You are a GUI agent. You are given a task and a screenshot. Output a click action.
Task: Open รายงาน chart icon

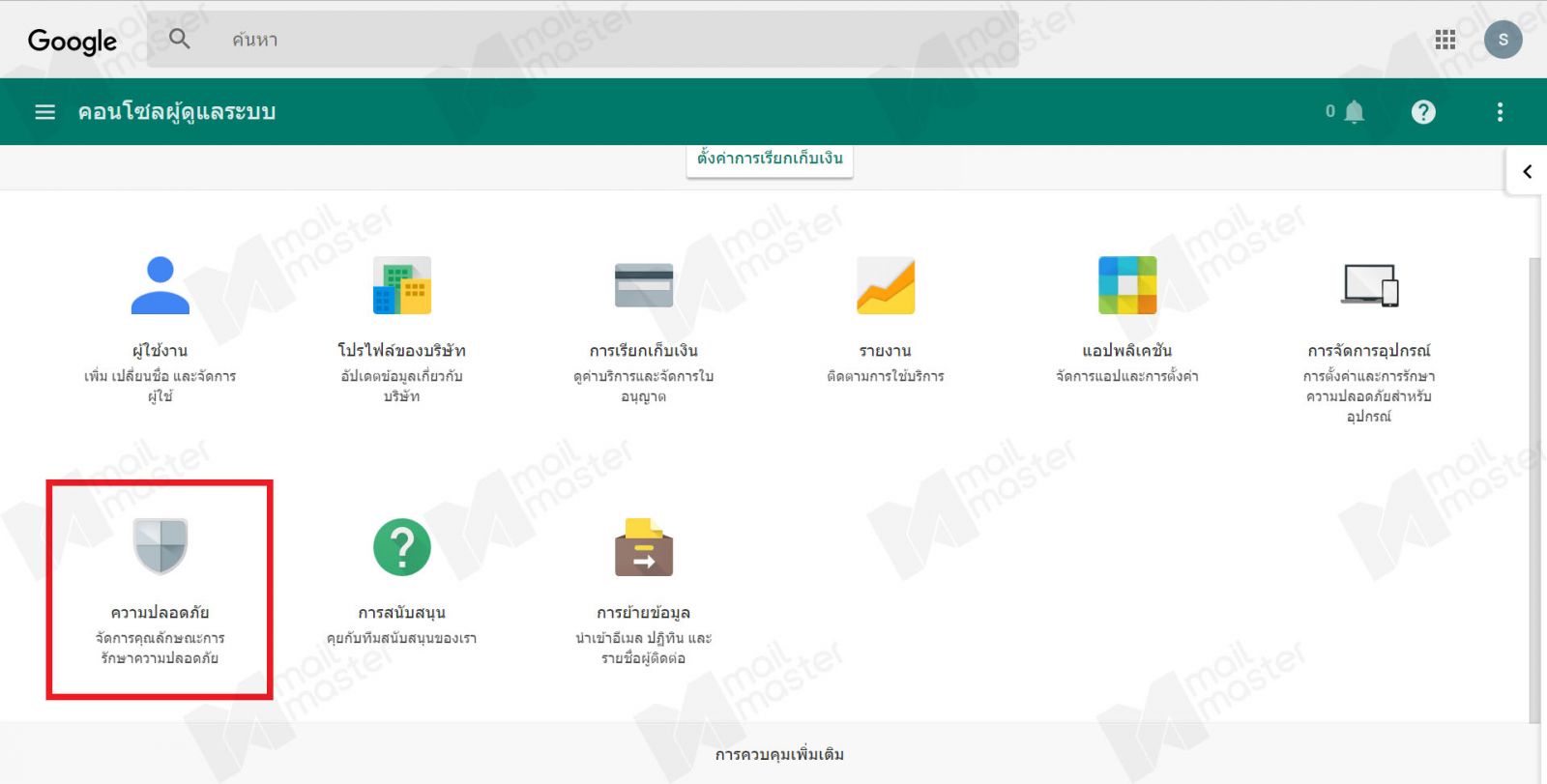pos(886,285)
